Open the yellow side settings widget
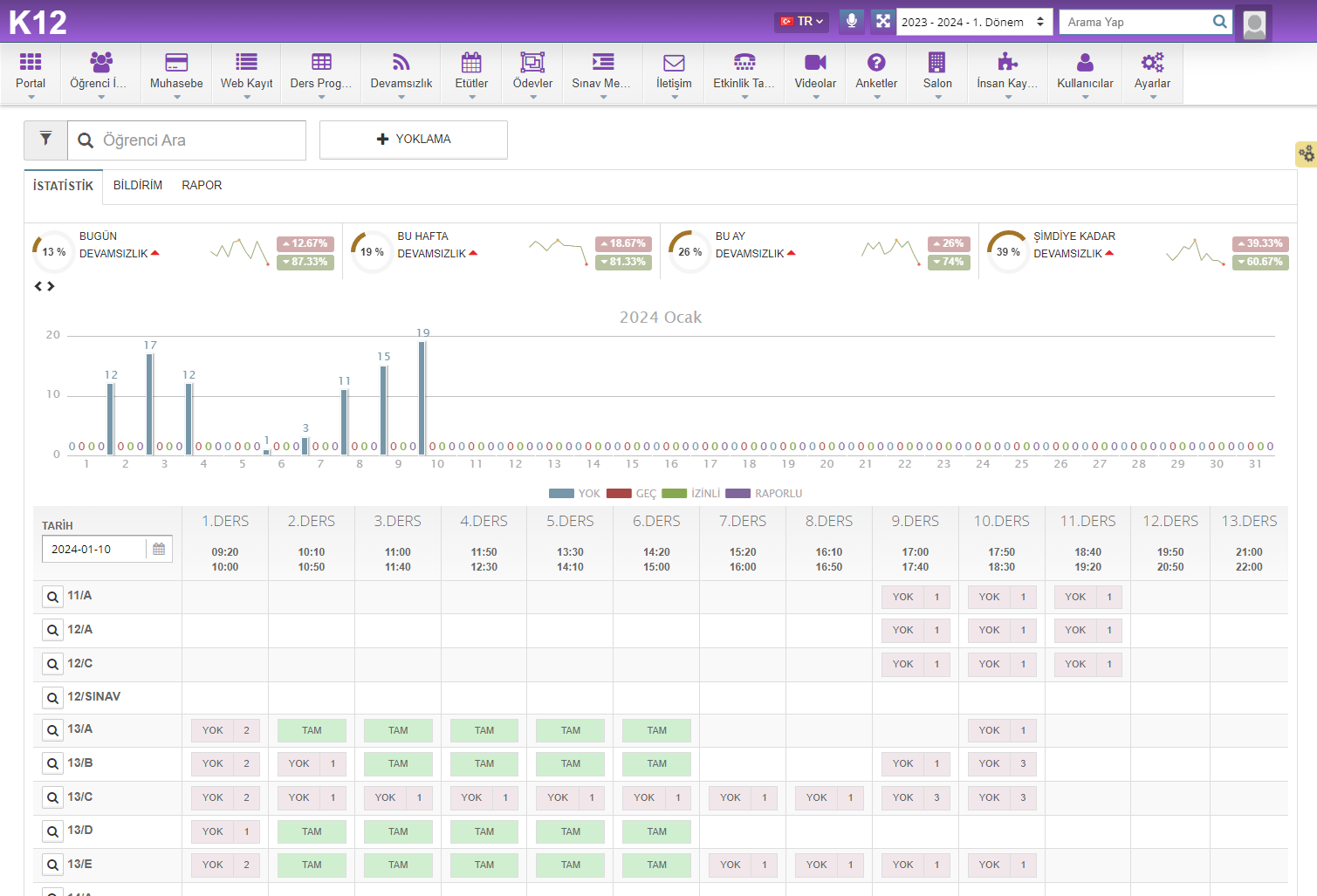This screenshot has height=896, width=1317. pos(1306,154)
